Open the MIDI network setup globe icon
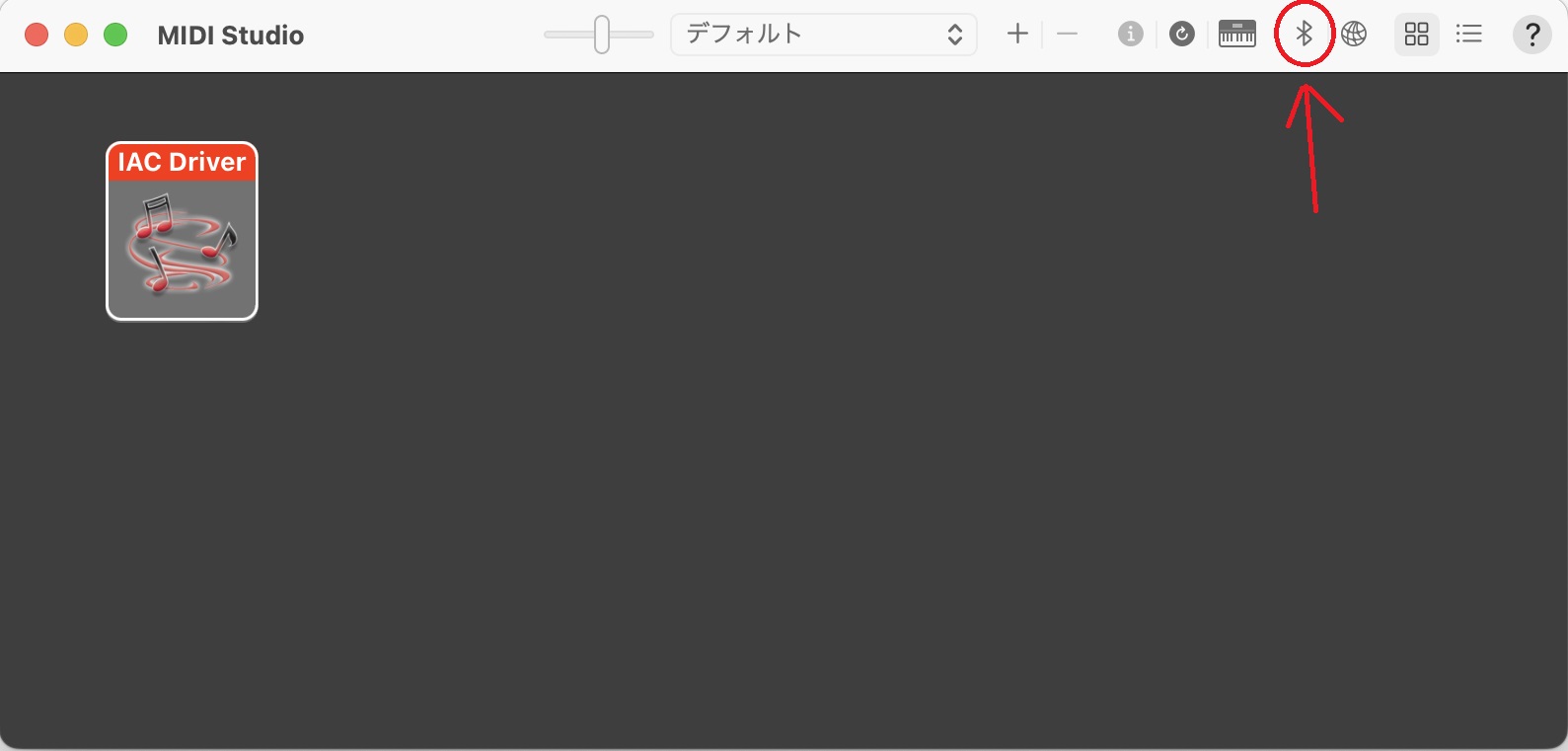The height and width of the screenshot is (751, 1568). [x=1354, y=34]
